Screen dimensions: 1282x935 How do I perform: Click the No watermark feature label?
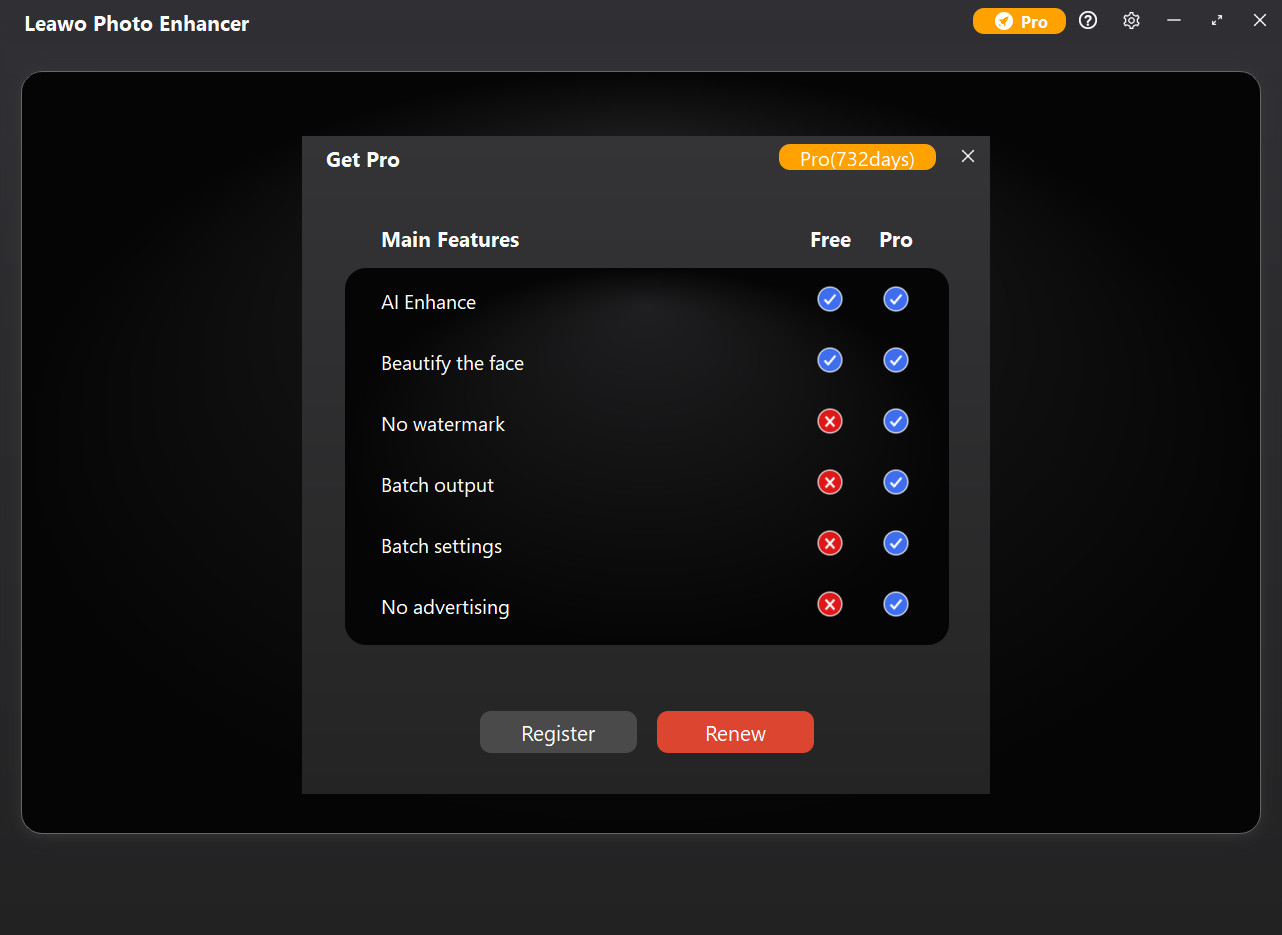[443, 424]
